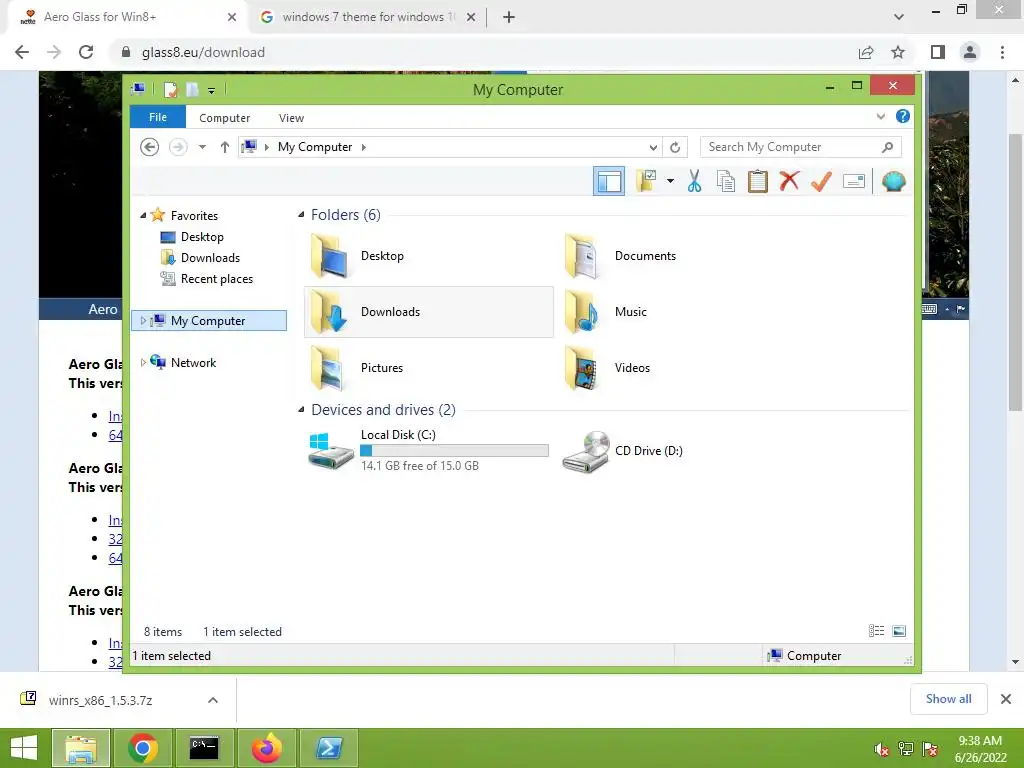Open the Computer ribbon tab

click(225, 118)
